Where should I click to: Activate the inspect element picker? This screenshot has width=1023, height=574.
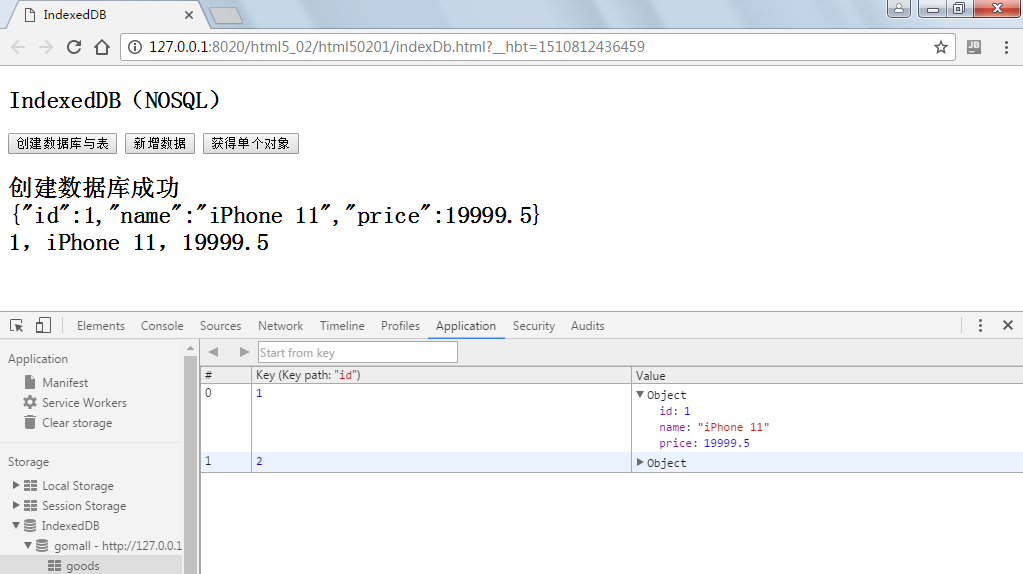[17, 325]
